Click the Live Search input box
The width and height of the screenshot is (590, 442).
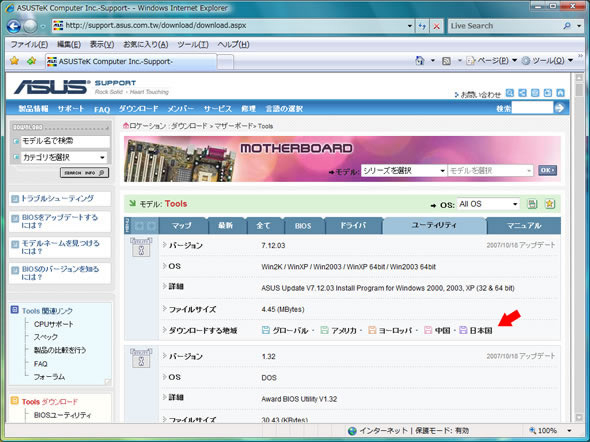505,26
